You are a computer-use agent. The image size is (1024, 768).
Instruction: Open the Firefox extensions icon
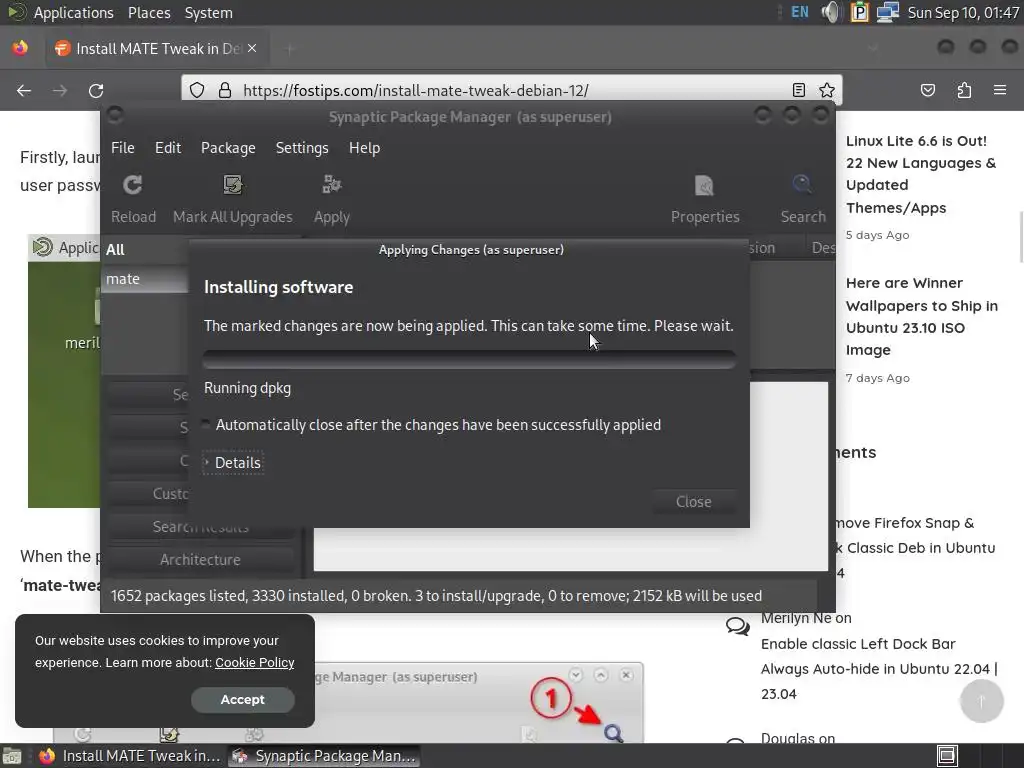pyautogui.click(x=965, y=90)
